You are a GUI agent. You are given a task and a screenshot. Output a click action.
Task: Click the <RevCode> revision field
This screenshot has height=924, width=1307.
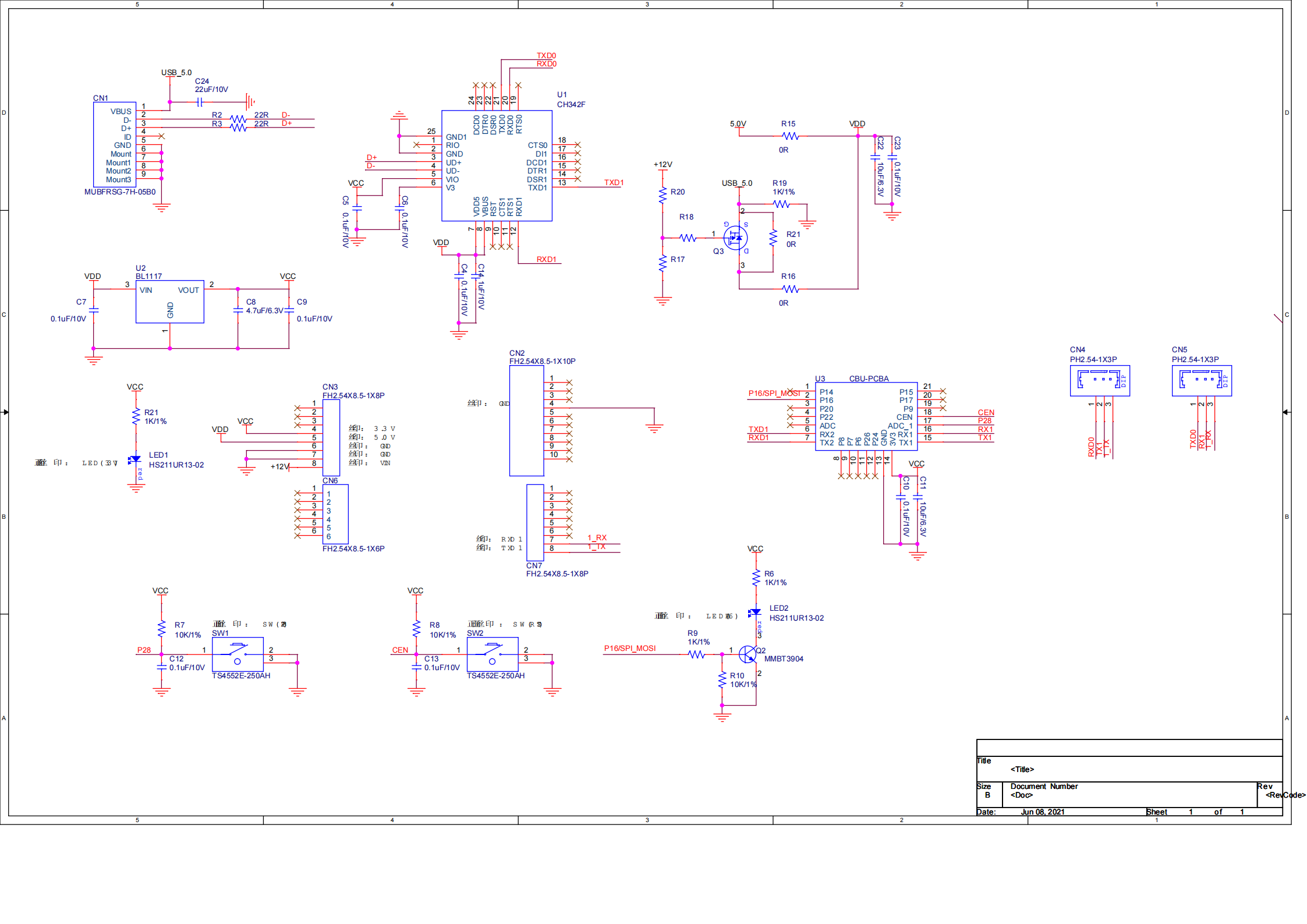1285,795
